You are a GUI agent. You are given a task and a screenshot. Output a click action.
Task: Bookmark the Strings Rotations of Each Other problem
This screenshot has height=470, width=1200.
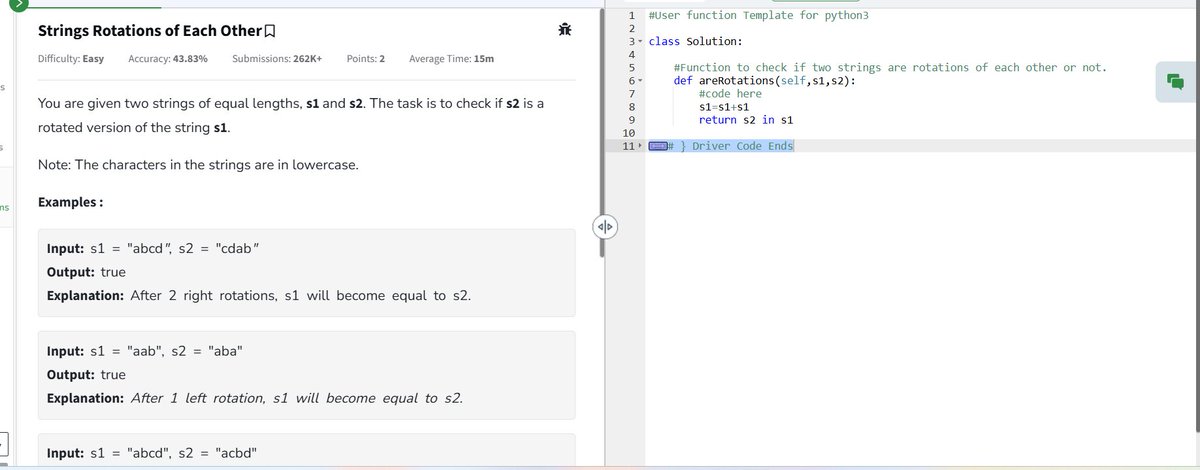point(269,31)
